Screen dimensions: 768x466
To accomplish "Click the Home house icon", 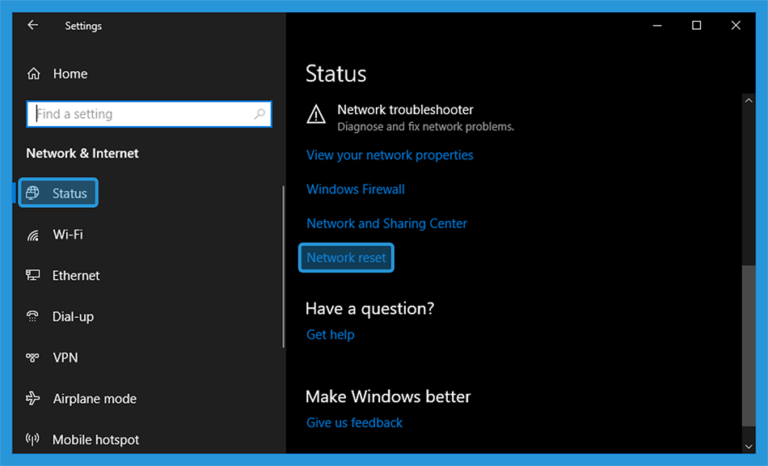I will (x=33, y=74).
